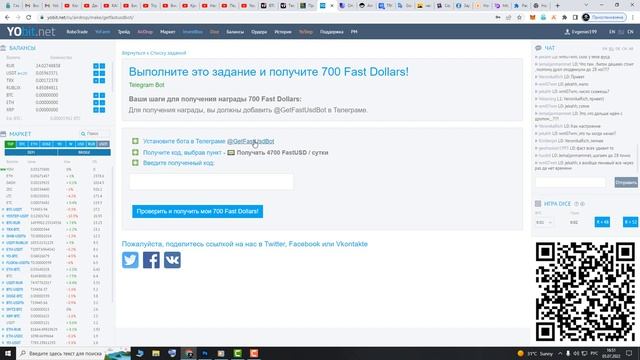640x360 pixels.
Task: Open История in the top navigation
Action: [283, 32]
